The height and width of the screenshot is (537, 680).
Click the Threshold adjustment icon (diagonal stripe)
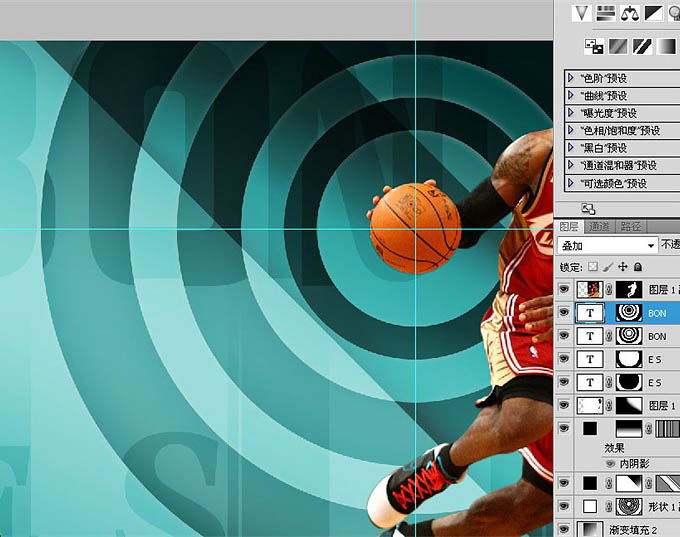click(642, 46)
